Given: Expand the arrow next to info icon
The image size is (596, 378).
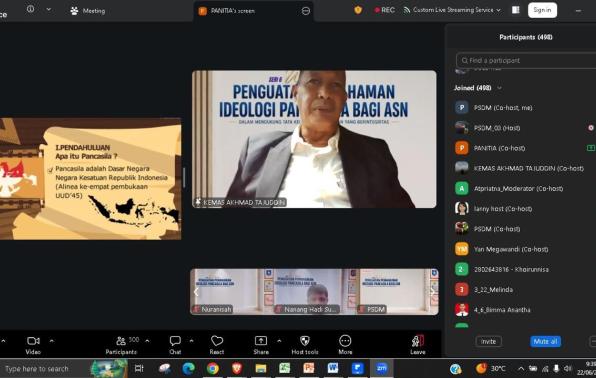Looking at the screenshot, I should point(49,9).
